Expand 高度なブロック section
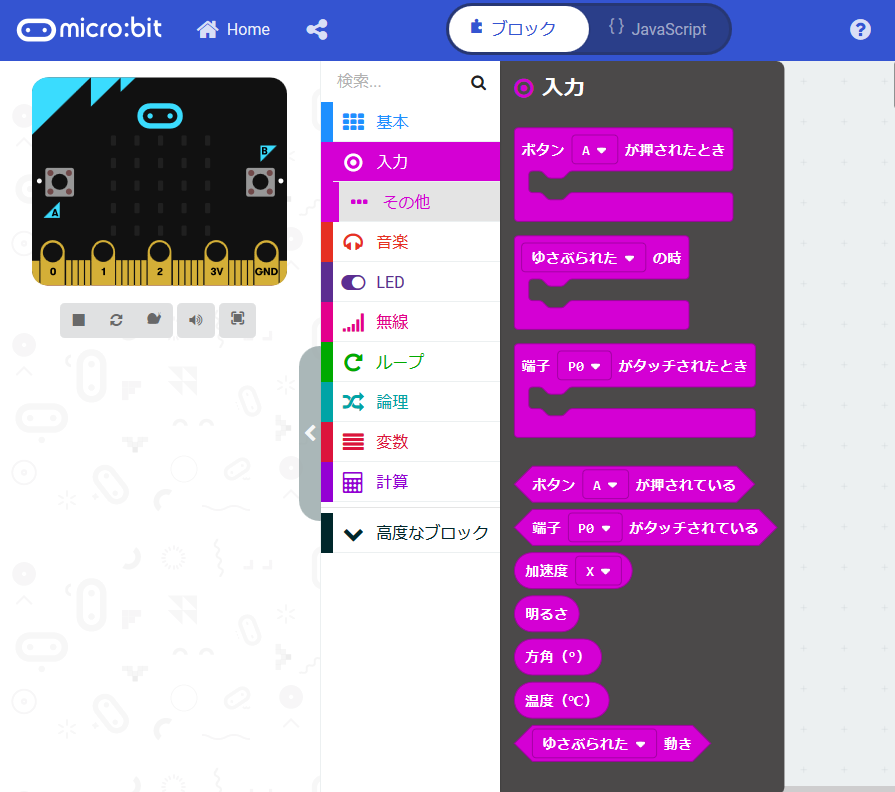This screenshot has width=895, height=792. pos(410,533)
